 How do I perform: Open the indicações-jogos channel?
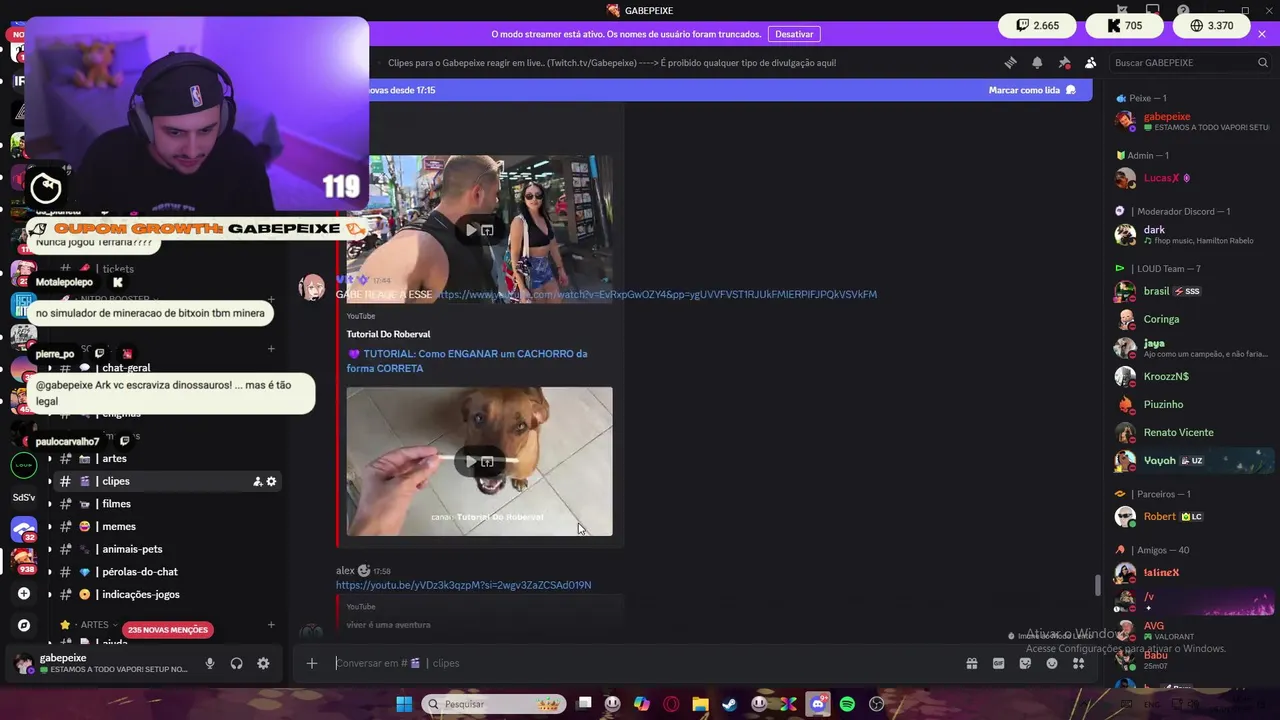[165, 594]
